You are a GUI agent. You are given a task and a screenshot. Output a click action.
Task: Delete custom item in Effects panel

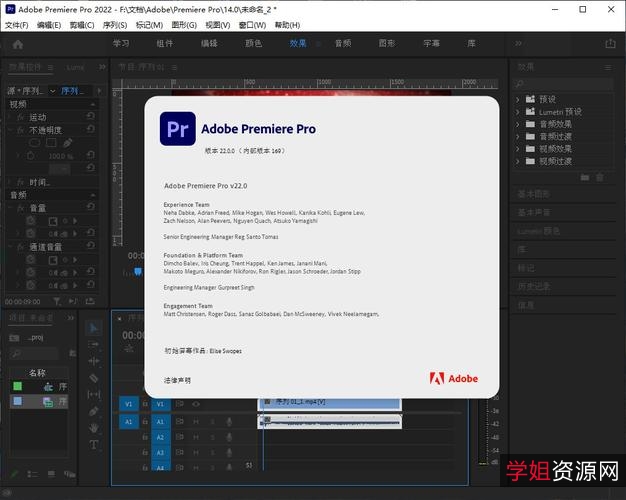(x=600, y=177)
